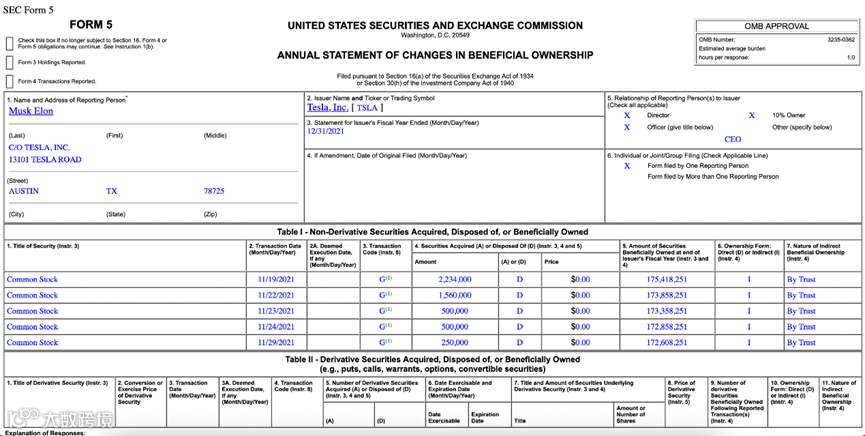
Task: Click the D disposed code in the 11/23/2021 row
Action: click(x=520, y=311)
